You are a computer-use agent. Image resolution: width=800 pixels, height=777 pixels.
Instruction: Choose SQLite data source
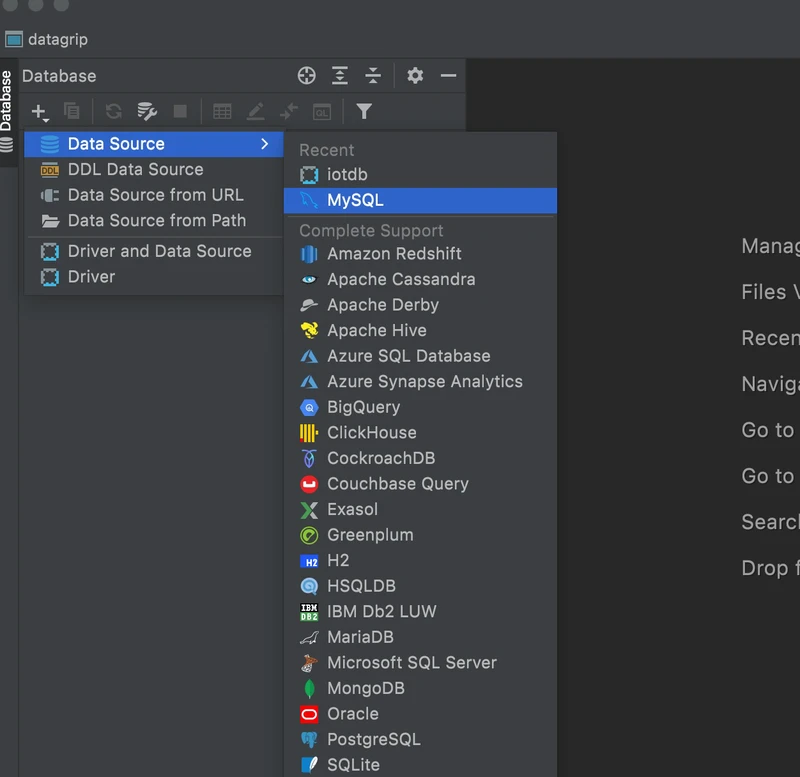[420, 765]
